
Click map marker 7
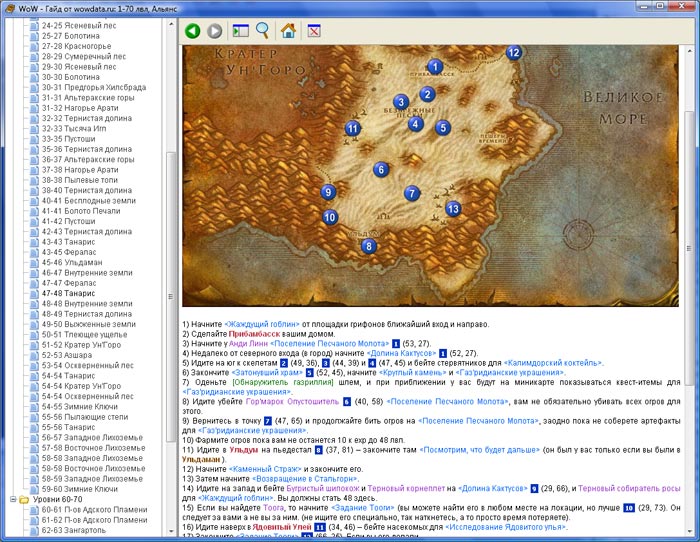click(412, 193)
